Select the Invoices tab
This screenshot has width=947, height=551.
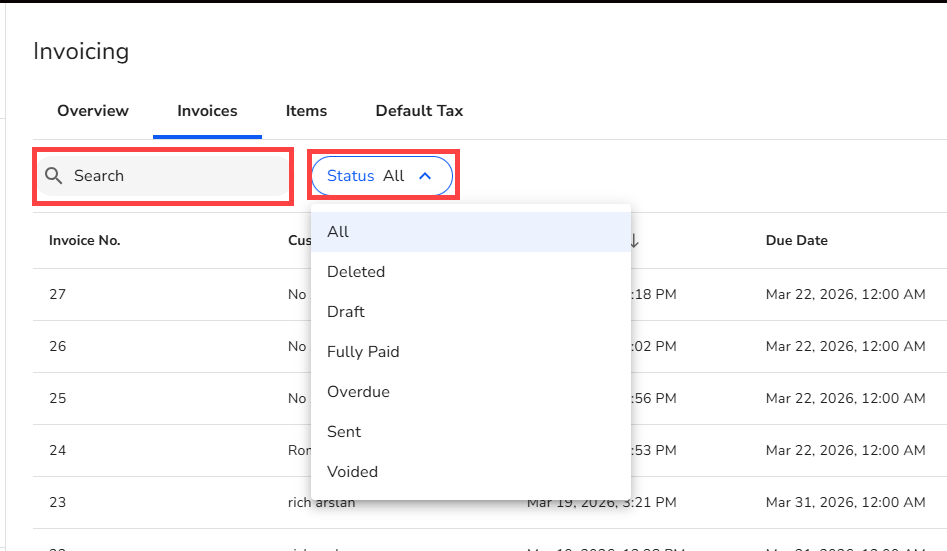point(207,111)
